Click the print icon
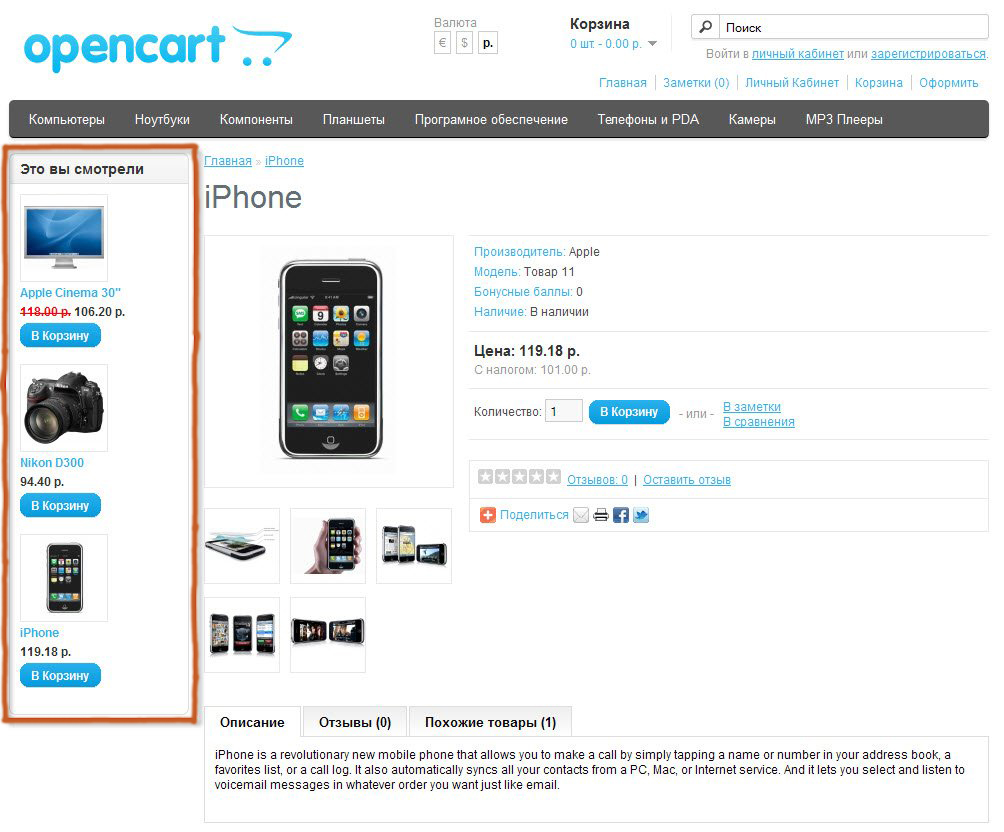Viewport: 1004px width, 832px height. point(601,515)
